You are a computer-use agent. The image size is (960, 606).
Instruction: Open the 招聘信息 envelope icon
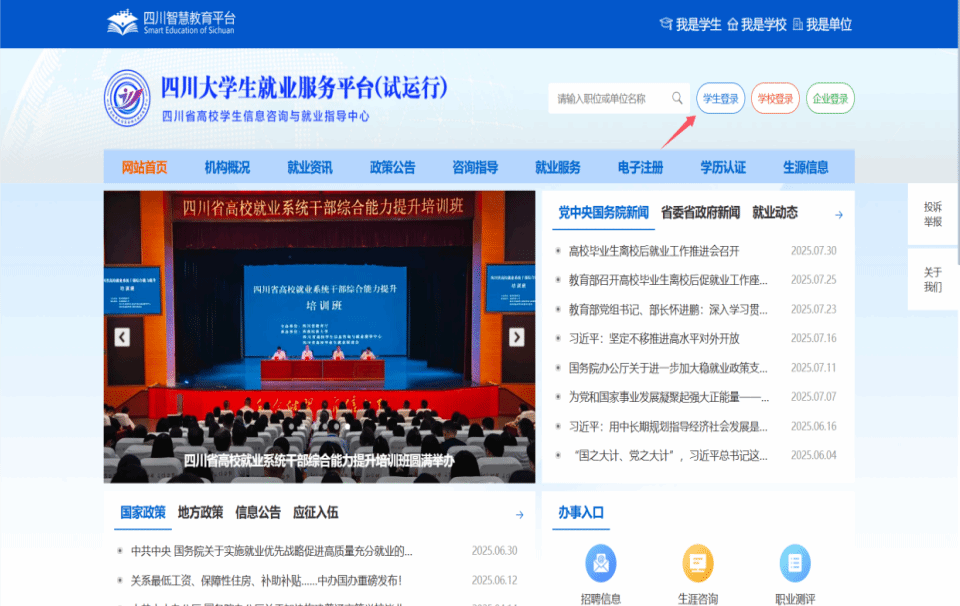point(601,563)
